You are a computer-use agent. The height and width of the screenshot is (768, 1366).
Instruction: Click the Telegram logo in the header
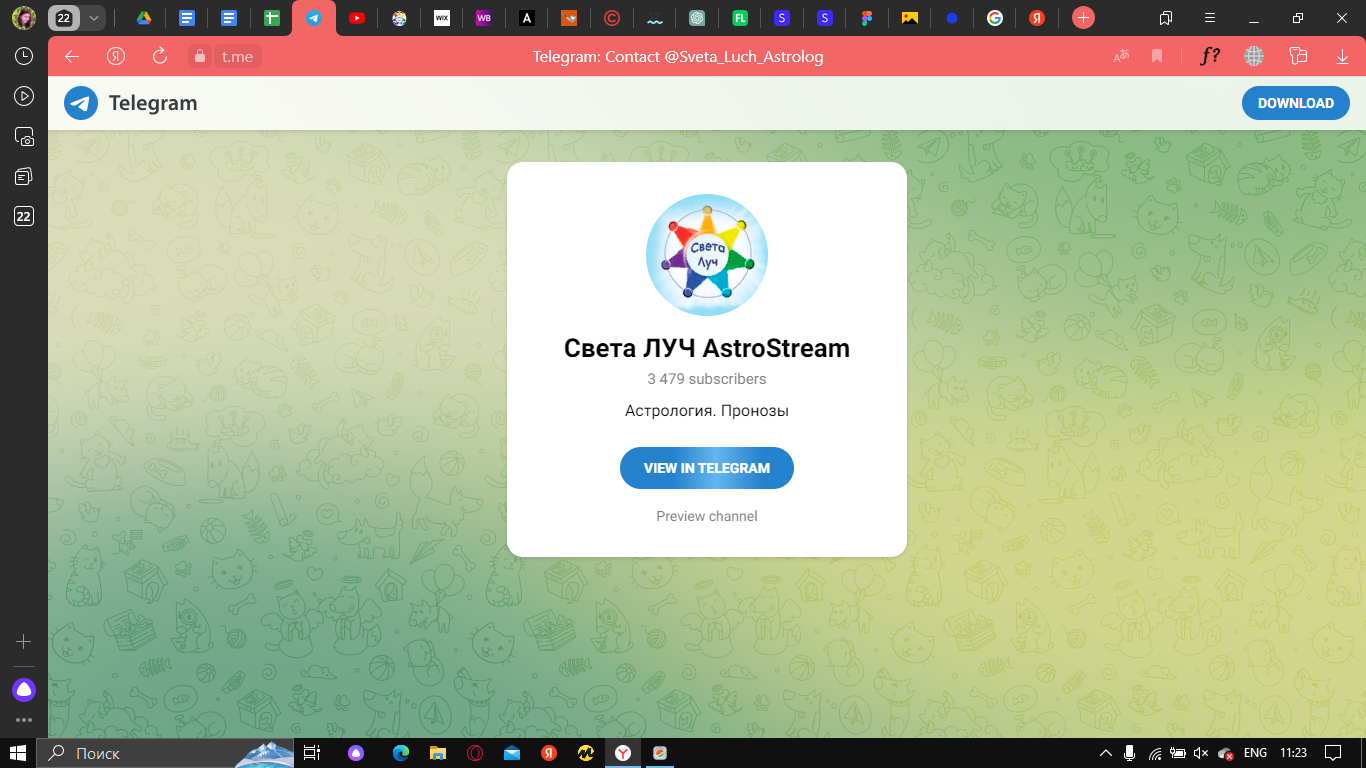(131, 103)
